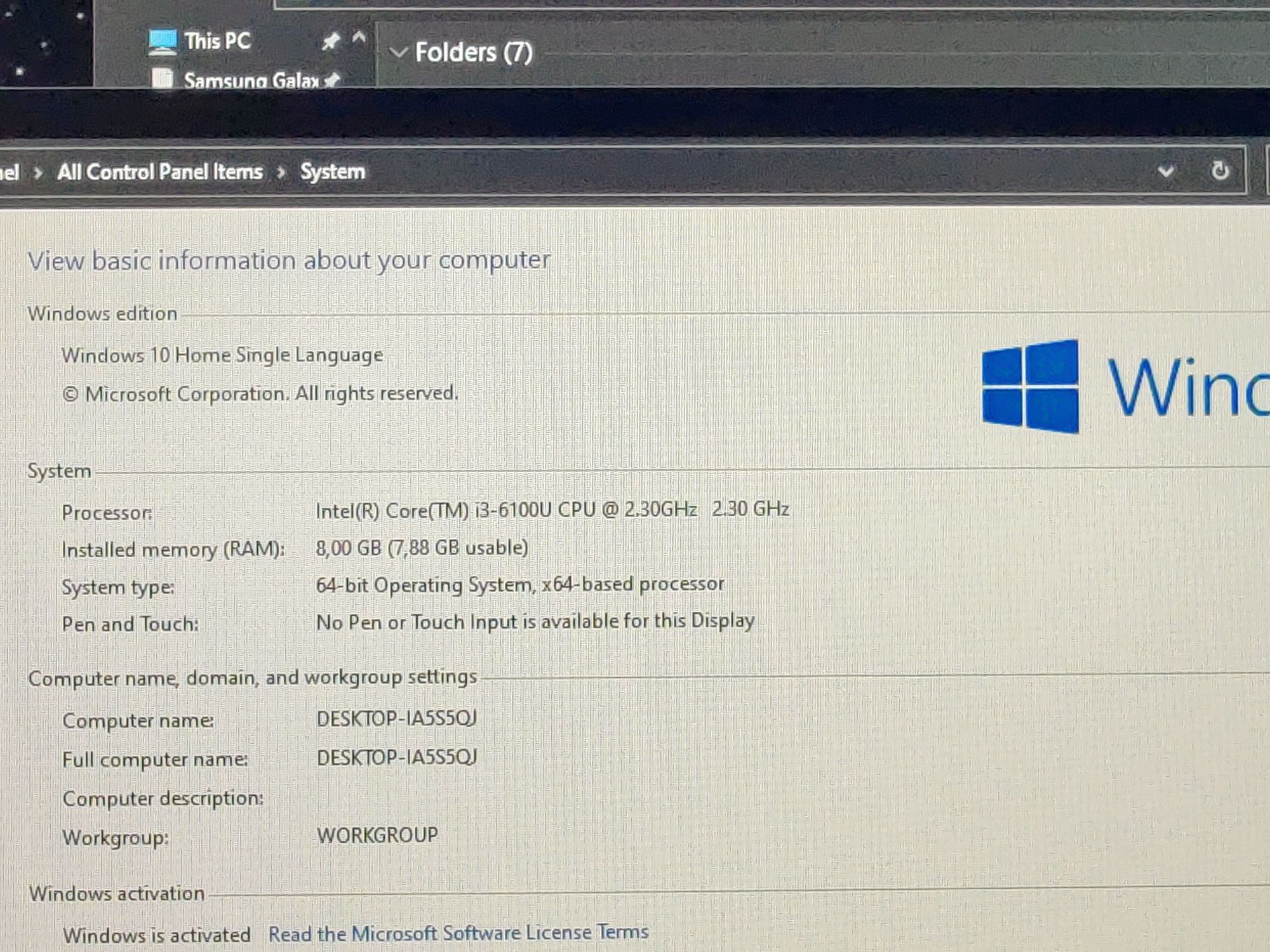Expand breadcrumb arrow before All Control Panel Items

click(x=39, y=173)
